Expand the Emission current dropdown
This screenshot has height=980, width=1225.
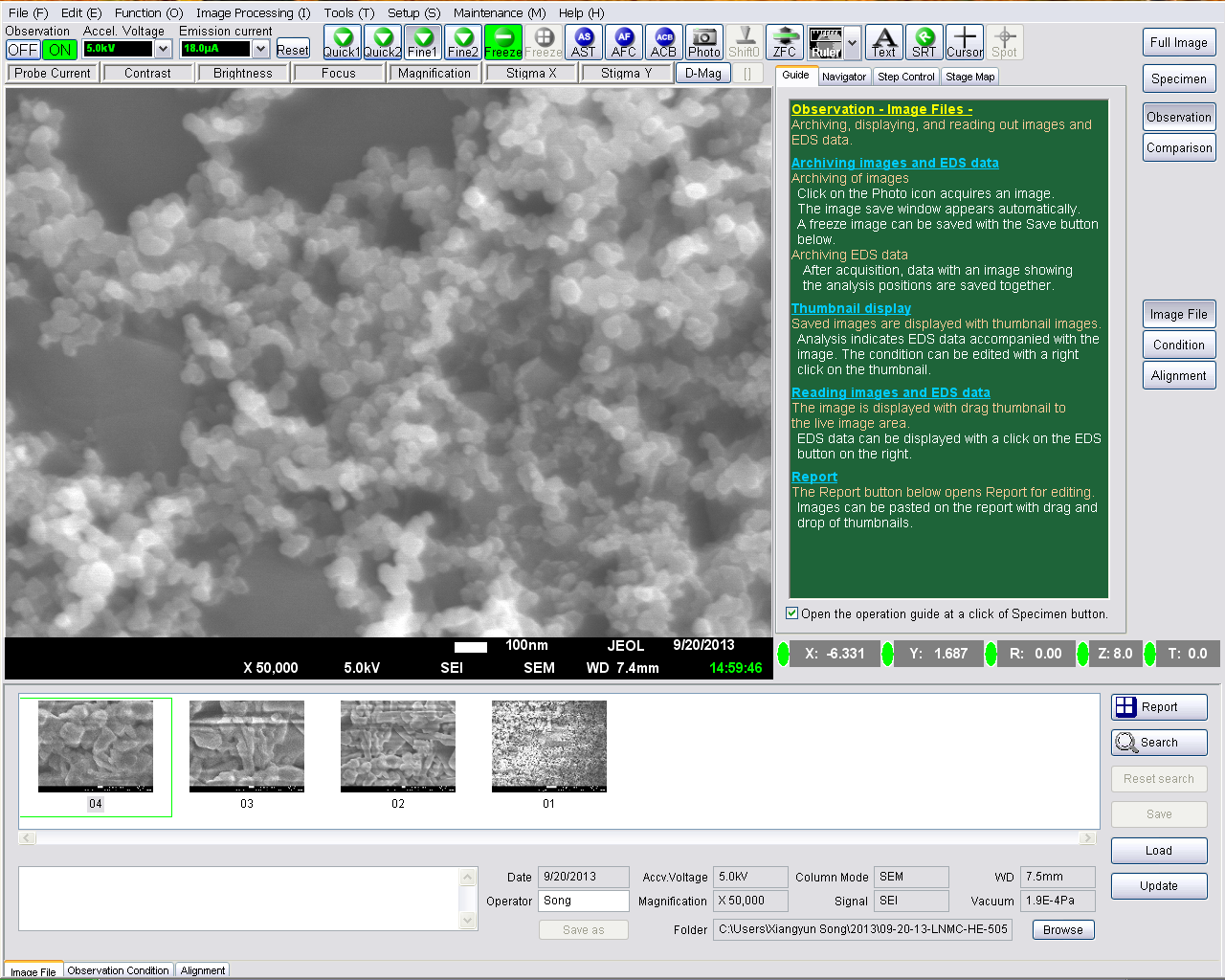[260, 49]
